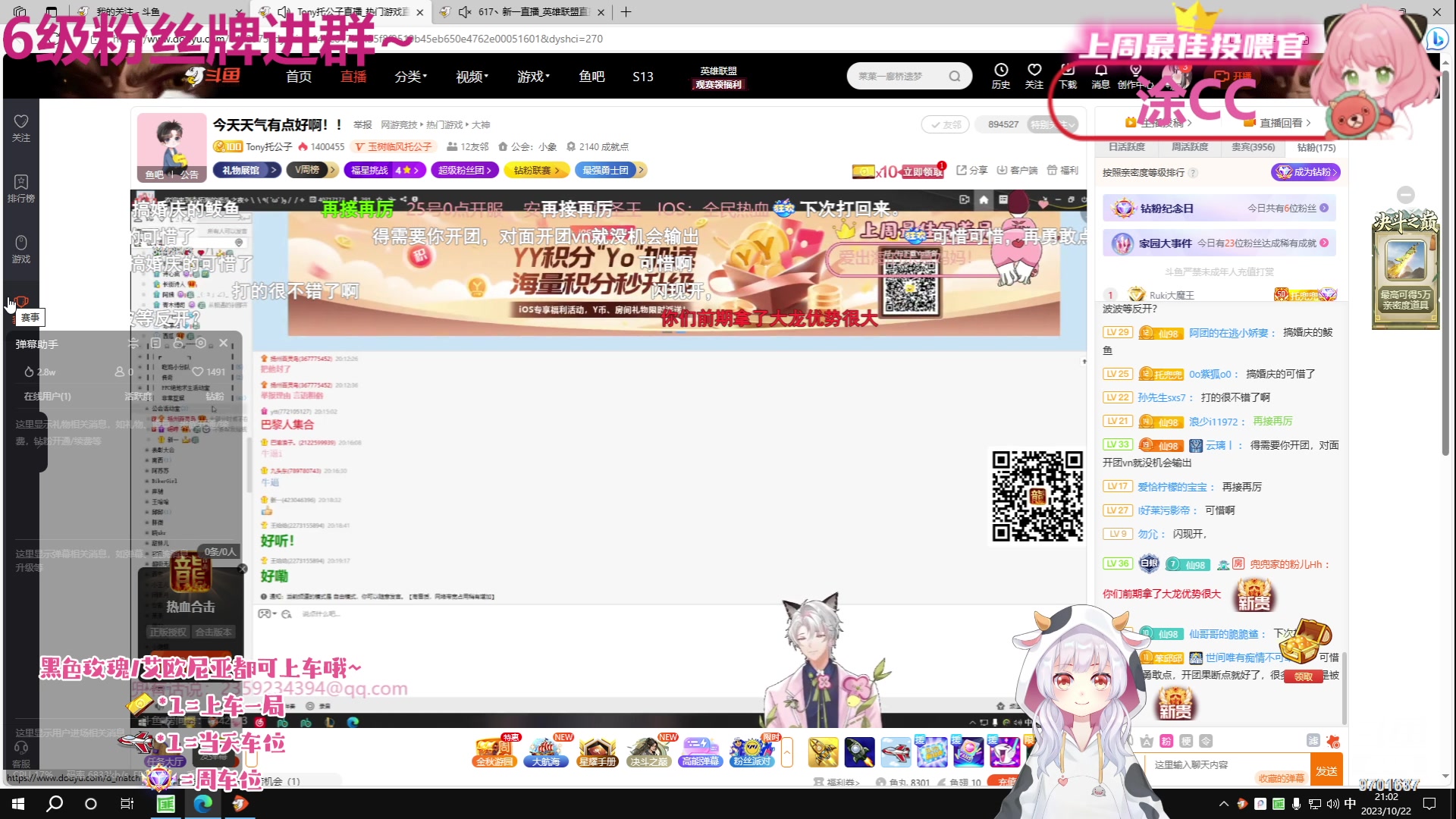The width and height of the screenshot is (1456, 819).
Task: Send the golden rocket gift
Action: 823,752
